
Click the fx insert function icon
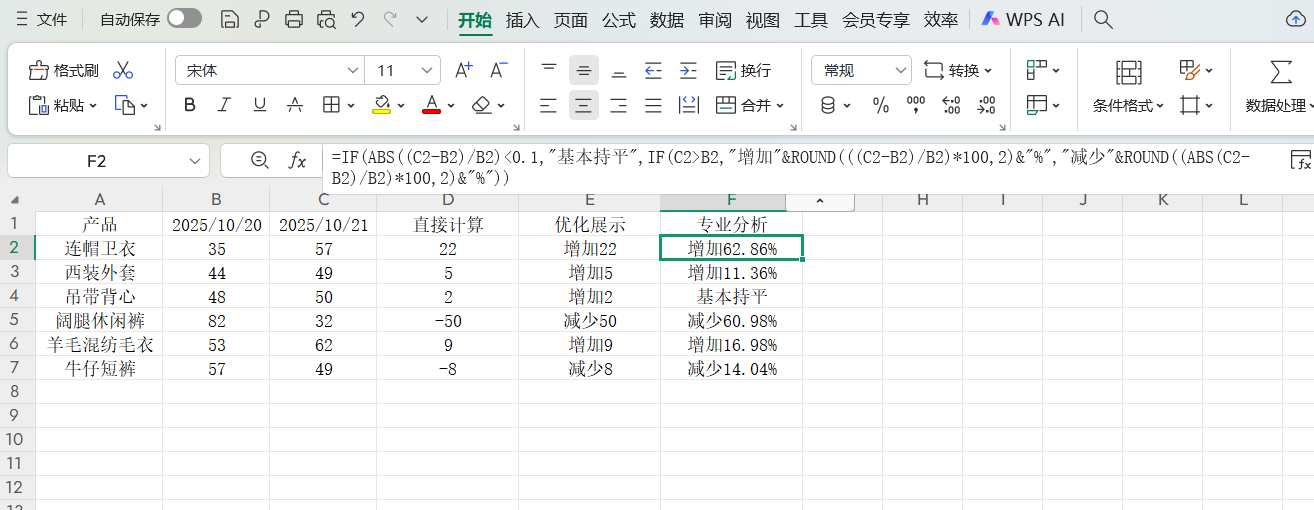click(297, 161)
